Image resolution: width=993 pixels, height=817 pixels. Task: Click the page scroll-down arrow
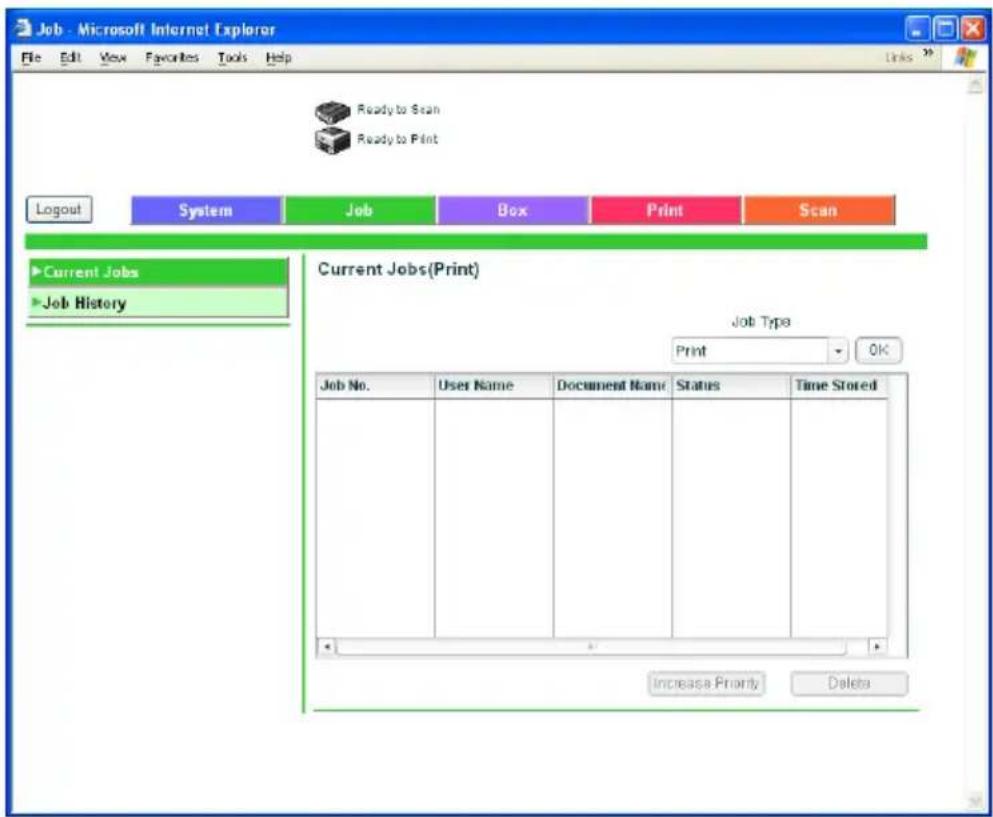point(975,802)
